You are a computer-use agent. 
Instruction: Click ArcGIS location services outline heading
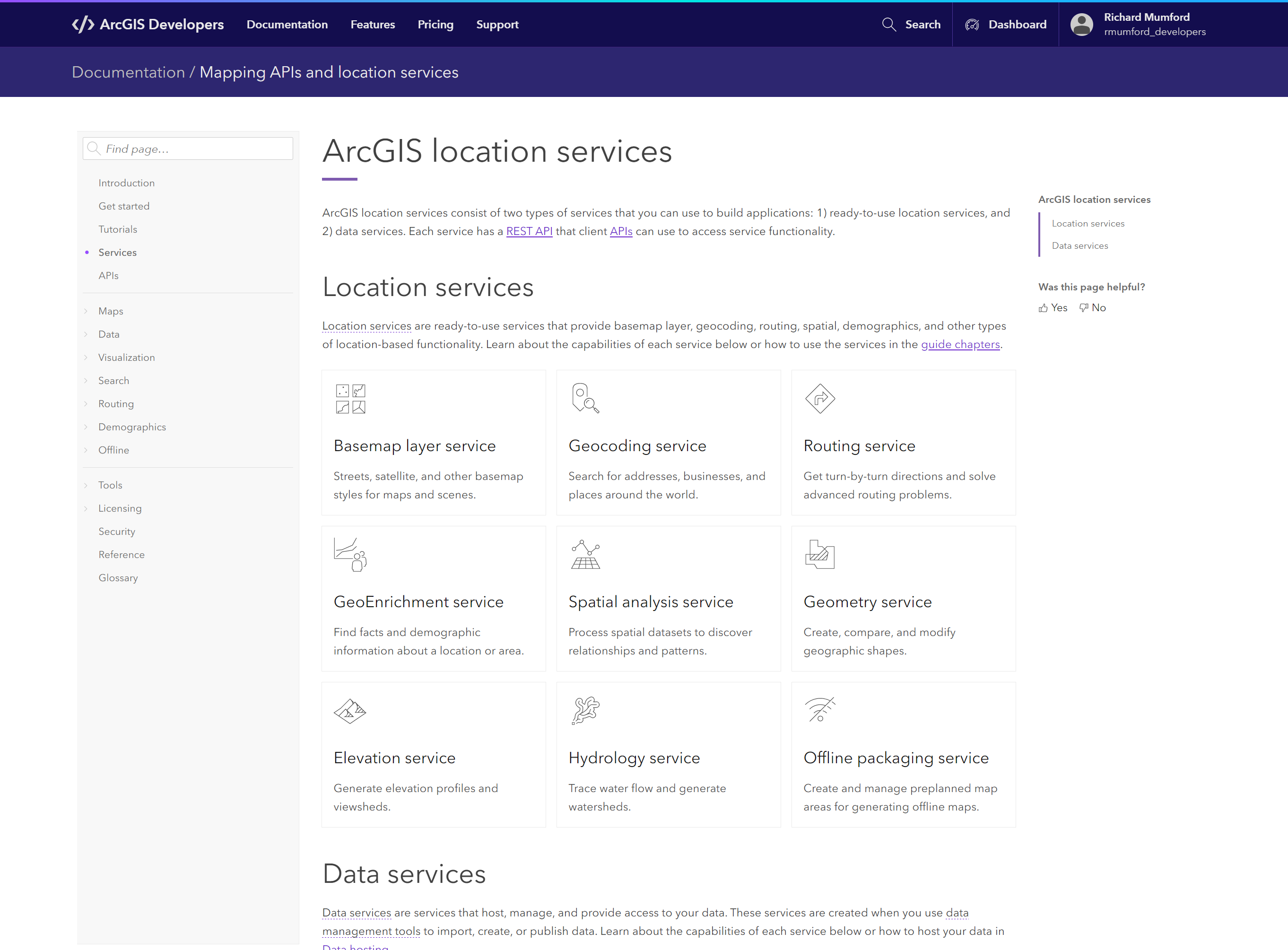1094,200
